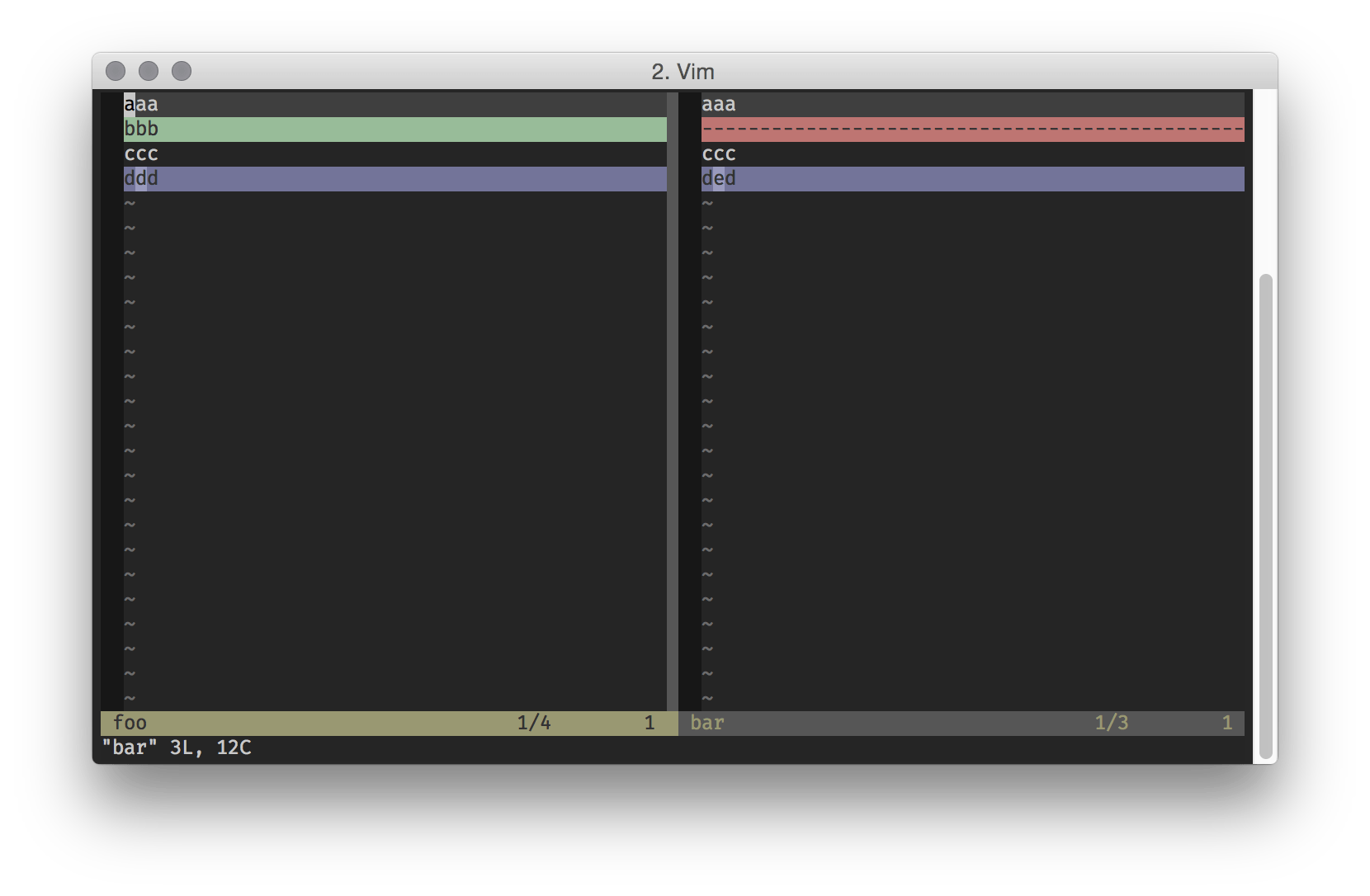Image resolution: width=1370 pixels, height=896 pixels.
Task: Click the "1/4" position indicator for foo
Action: 534,722
